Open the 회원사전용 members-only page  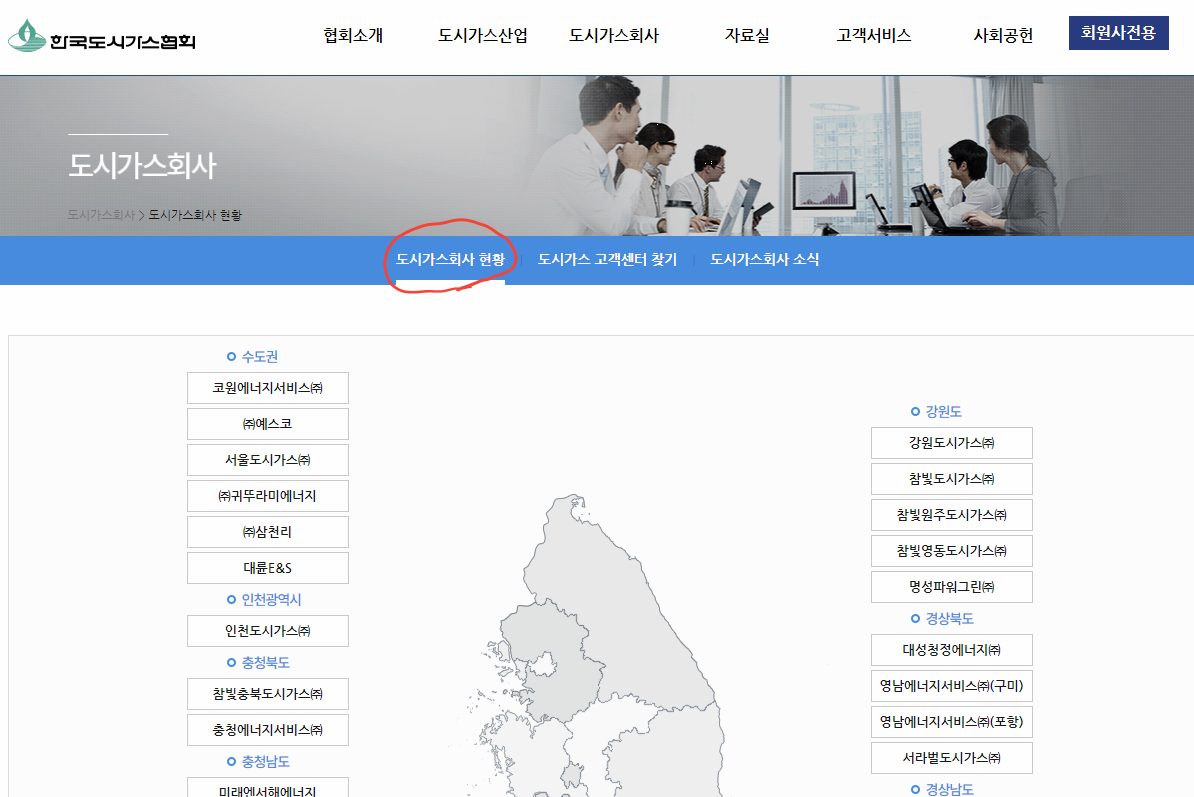click(x=1118, y=32)
